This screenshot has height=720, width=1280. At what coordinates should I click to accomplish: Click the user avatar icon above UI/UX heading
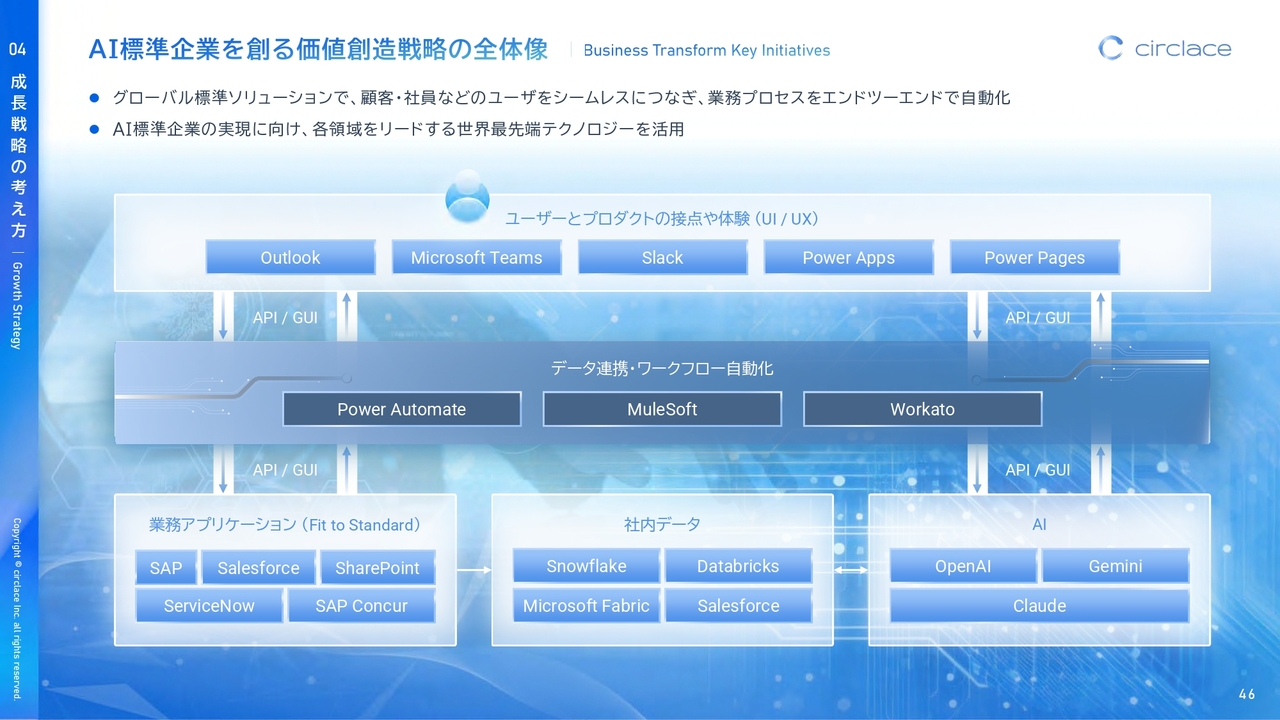[467, 197]
